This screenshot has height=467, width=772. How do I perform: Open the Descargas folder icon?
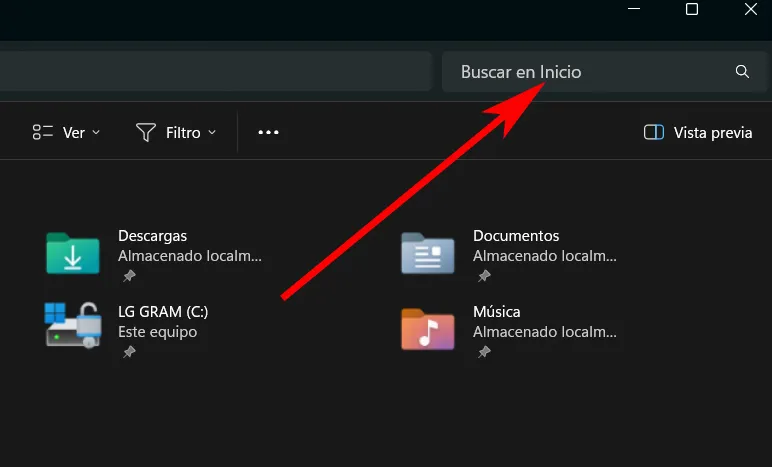(73, 253)
